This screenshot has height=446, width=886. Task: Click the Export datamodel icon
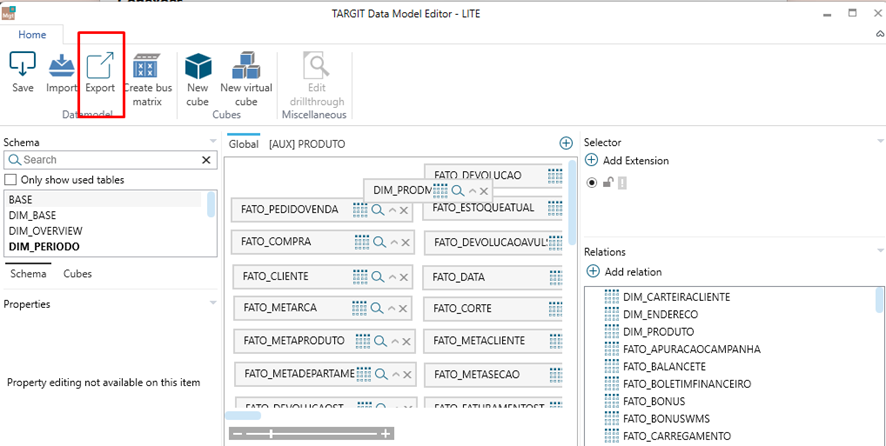100,65
